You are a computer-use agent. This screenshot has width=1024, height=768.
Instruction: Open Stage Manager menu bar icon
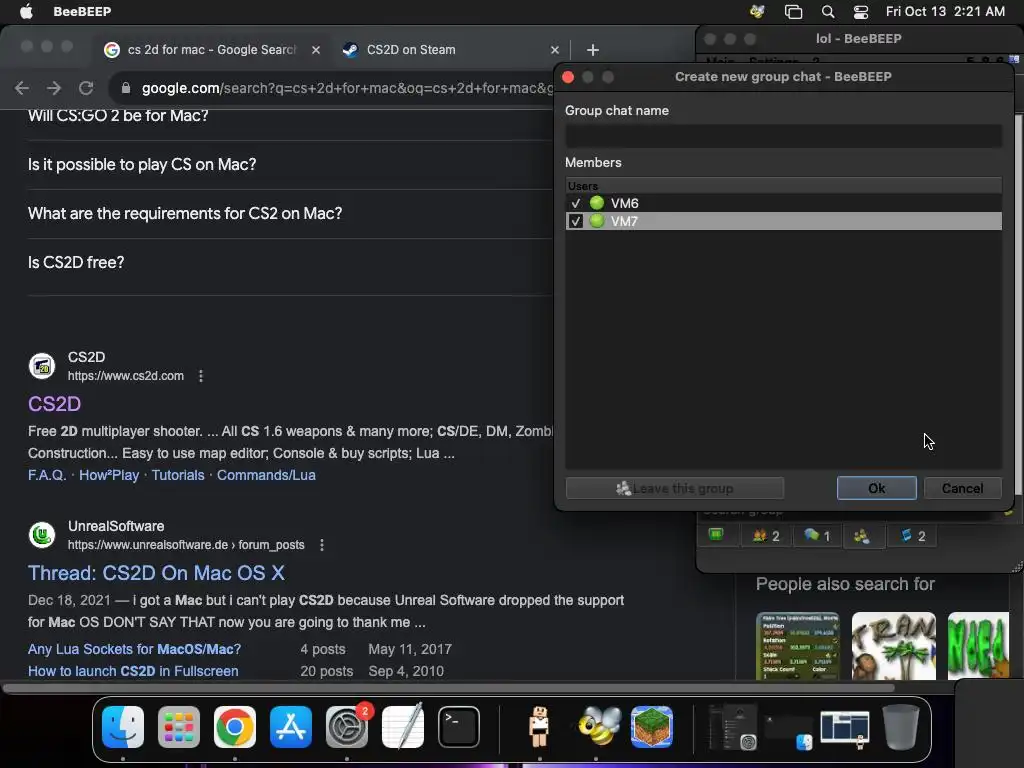point(793,11)
